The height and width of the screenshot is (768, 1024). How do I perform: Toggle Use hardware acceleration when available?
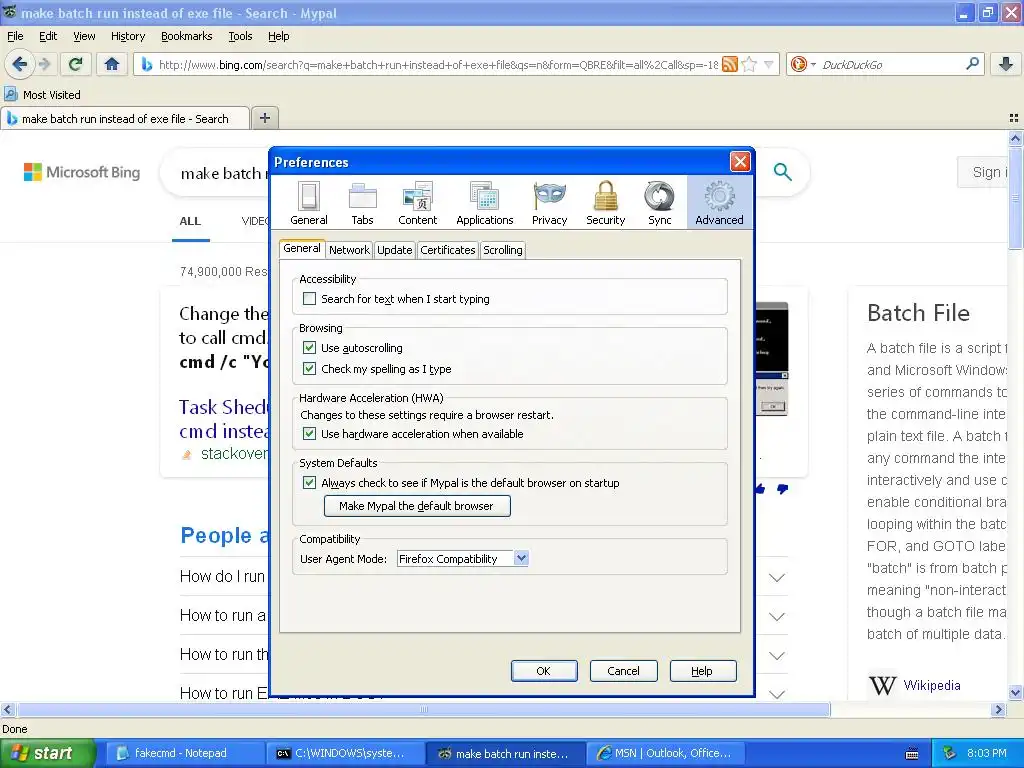[x=310, y=434]
